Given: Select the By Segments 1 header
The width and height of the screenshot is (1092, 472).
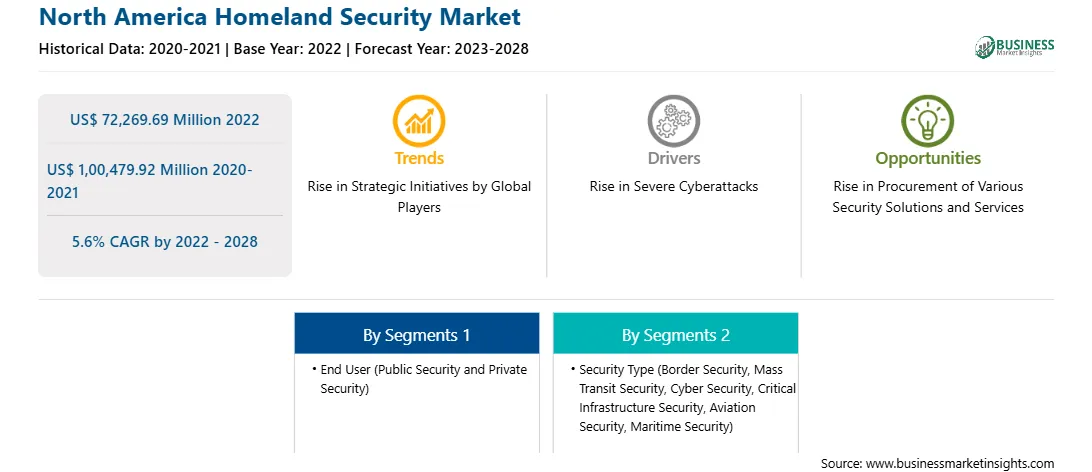Looking at the screenshot, I should pos(416,333).
